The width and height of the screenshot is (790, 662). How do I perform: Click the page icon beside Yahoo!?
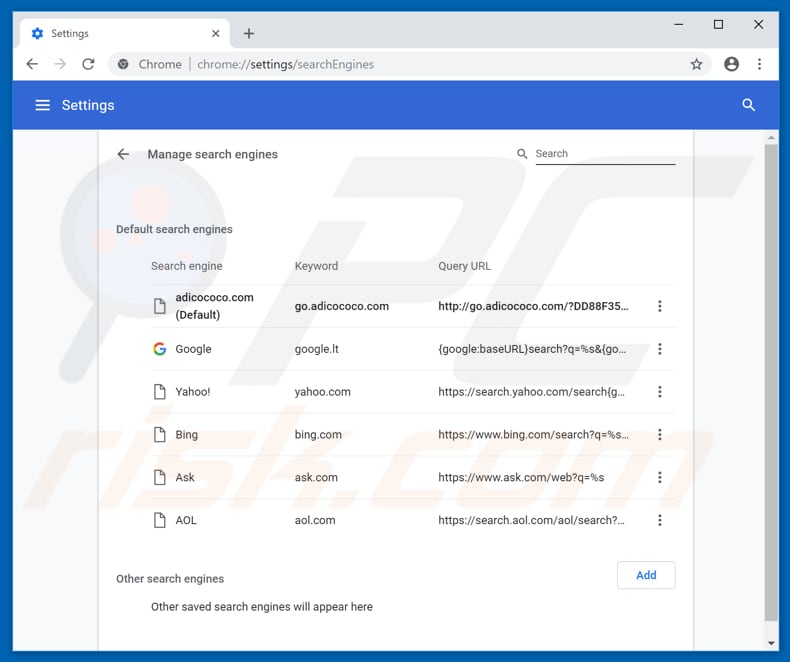point(160,391)
